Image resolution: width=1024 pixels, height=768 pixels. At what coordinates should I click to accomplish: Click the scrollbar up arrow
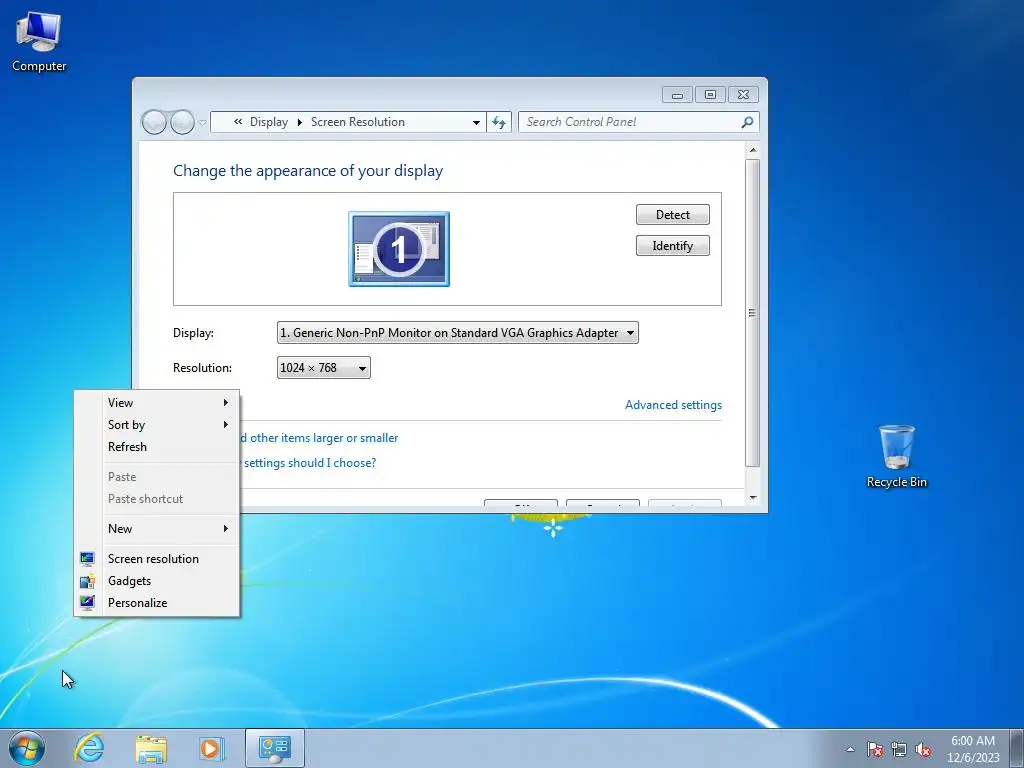pyautogui.click(x=752, y=150)
